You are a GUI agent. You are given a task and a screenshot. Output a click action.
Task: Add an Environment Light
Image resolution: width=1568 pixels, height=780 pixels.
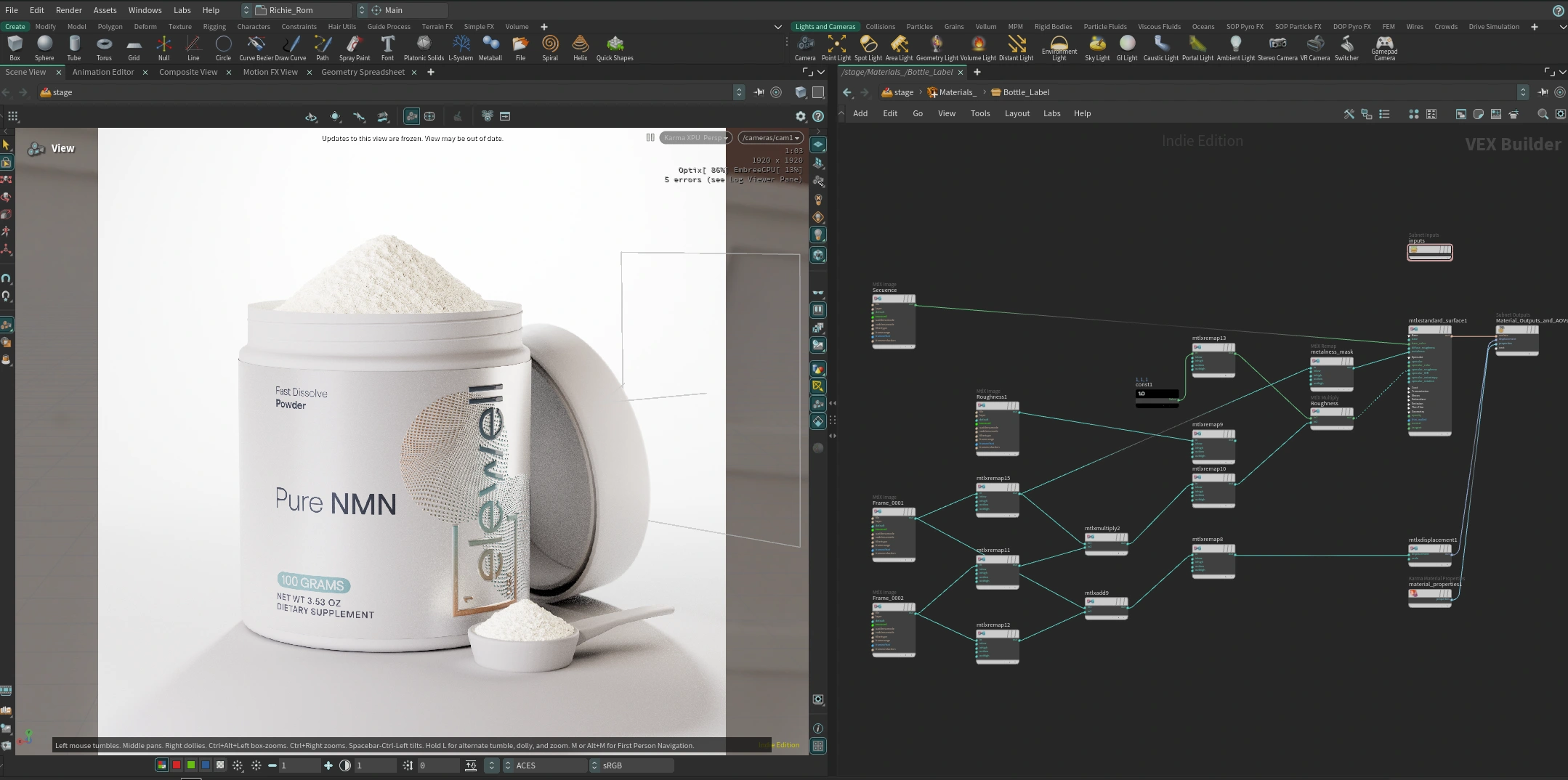coord(1059,48)
